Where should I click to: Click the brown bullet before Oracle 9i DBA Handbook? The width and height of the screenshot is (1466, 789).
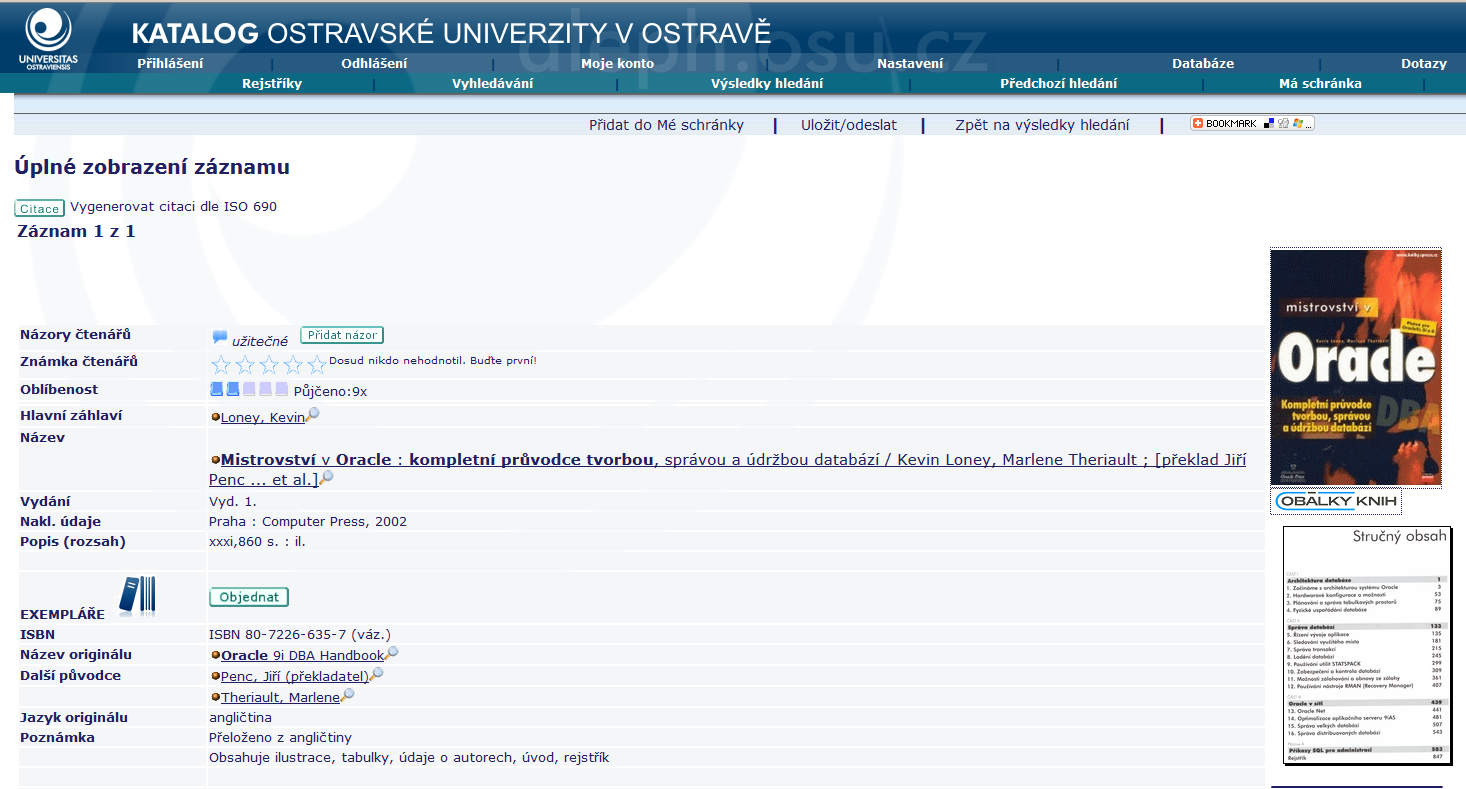click(215, 656)
